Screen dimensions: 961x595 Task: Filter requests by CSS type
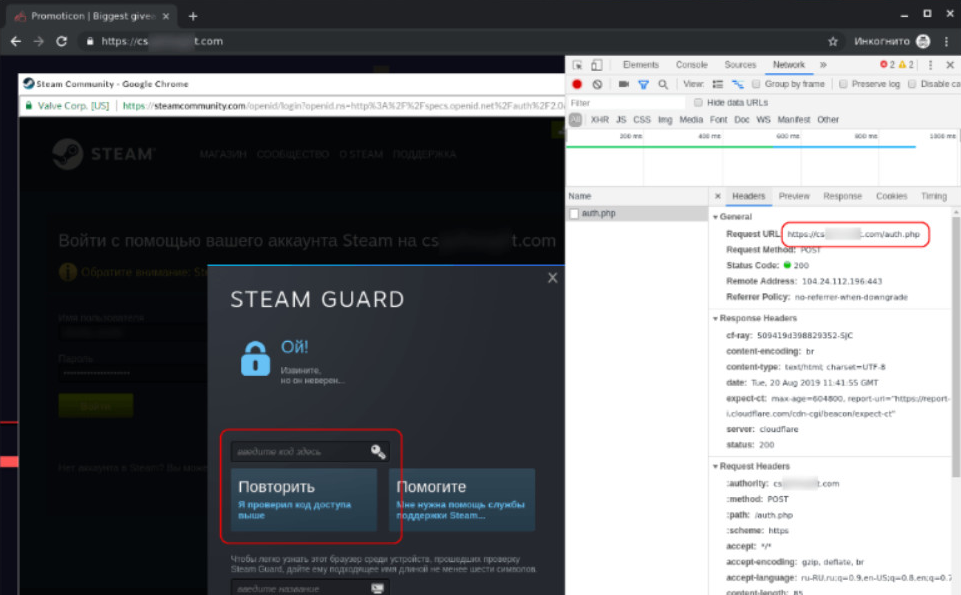[x=642, y=119]
